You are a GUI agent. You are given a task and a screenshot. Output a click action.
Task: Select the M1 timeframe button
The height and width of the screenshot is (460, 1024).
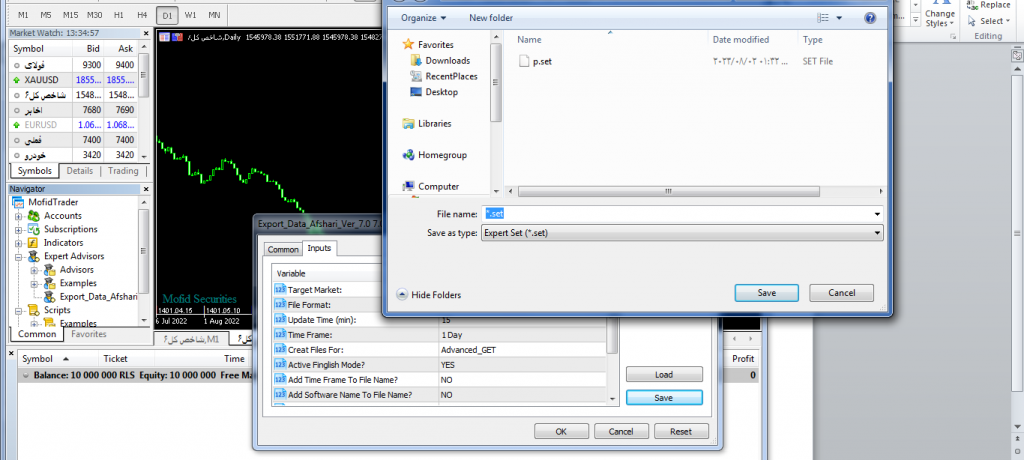click(23, 14)
